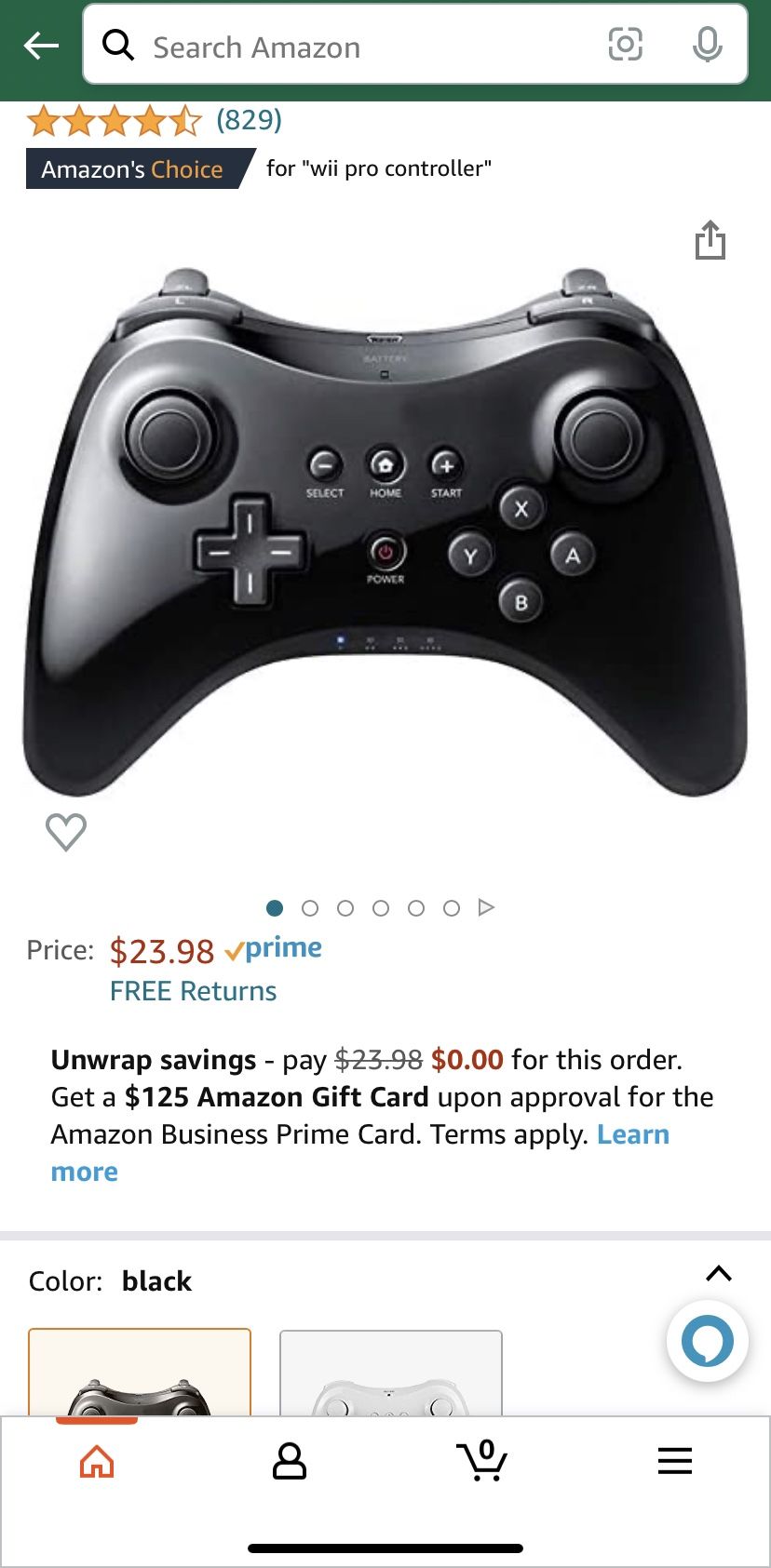
Task: Open camera scan search icon
Action: [x=625, y=44]
